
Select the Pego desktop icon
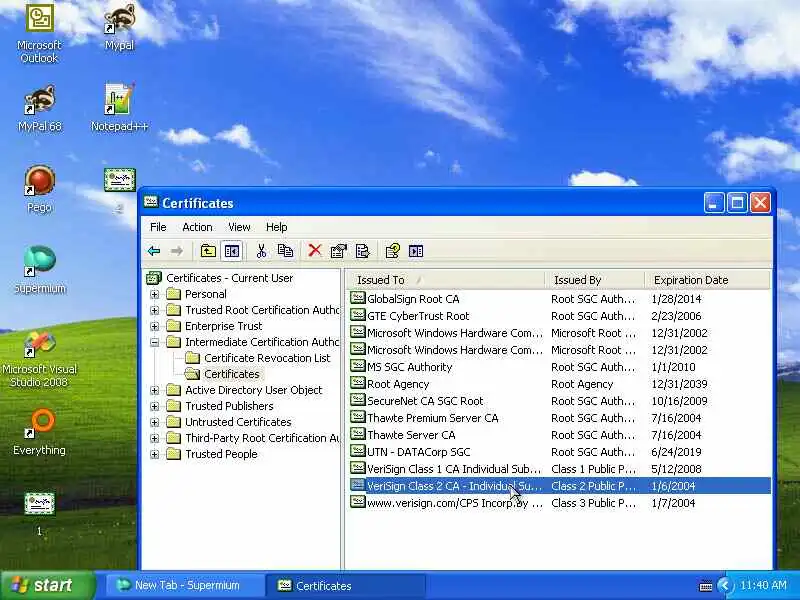point(39,189)
